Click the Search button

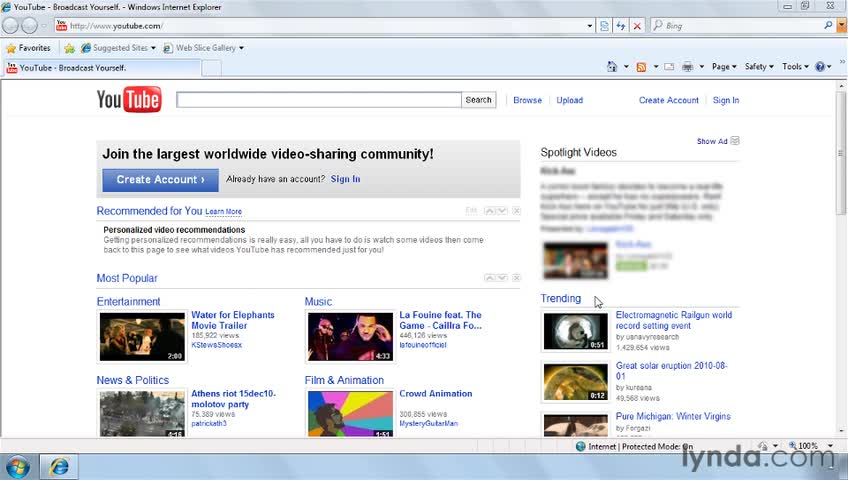tap(478, 100)
